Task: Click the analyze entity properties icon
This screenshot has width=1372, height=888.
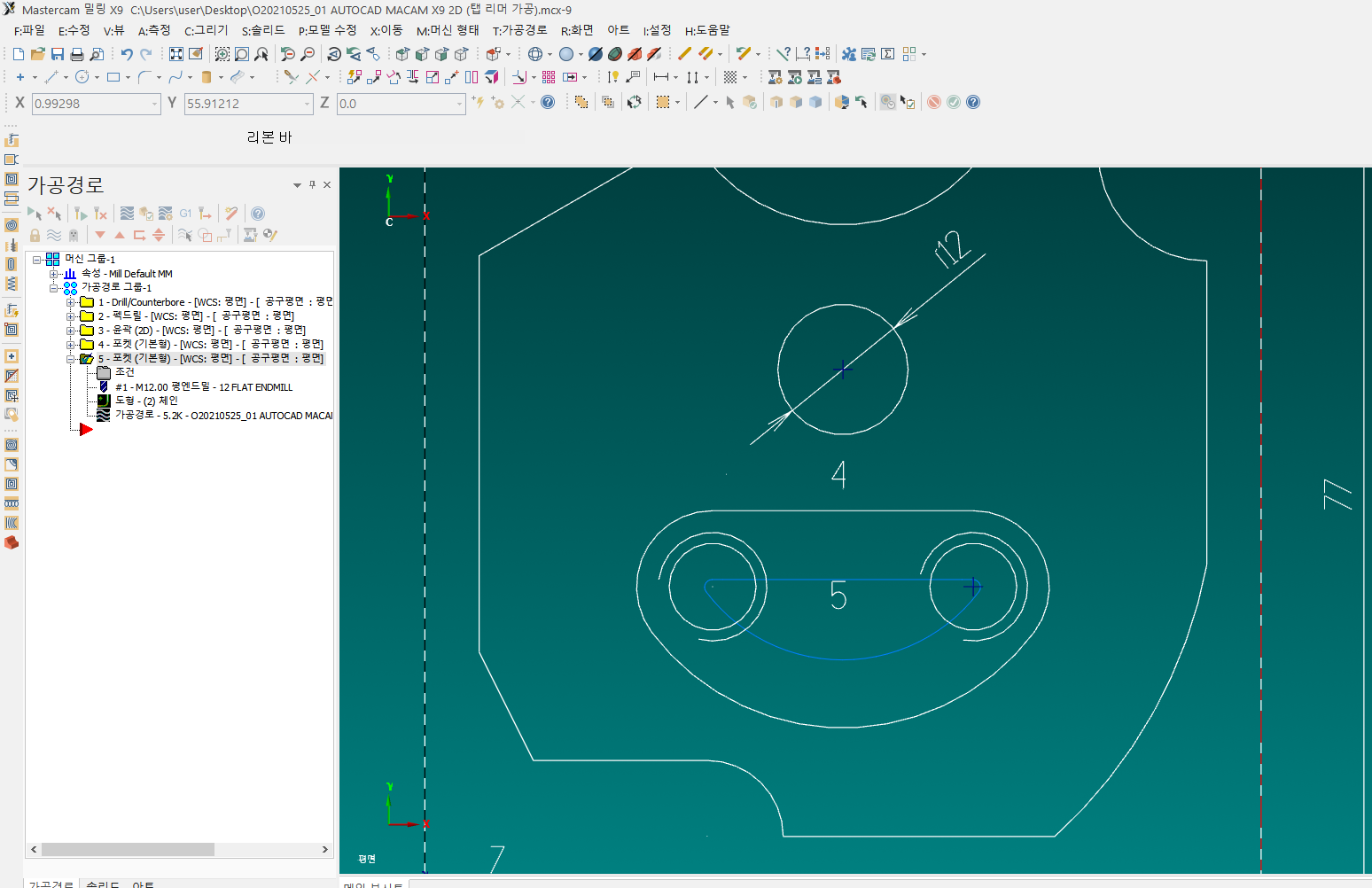Action: point(783,54)
